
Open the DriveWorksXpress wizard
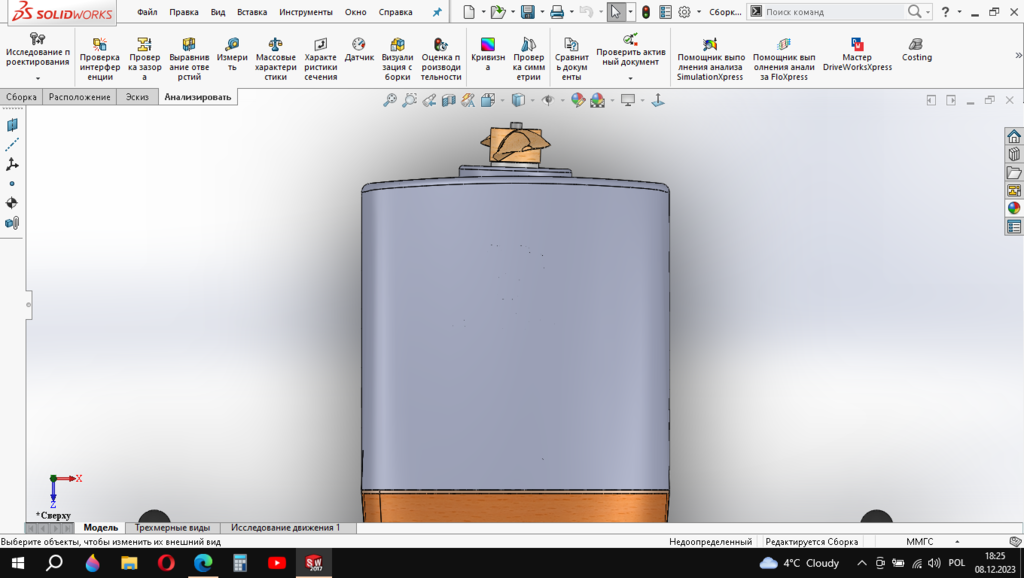click(x=857, y=55)
